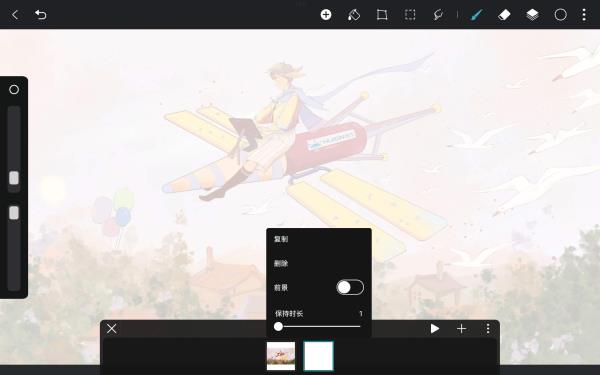Choose the lasso selection tool
This screenshot has width=600, height=375.
coord(438,15)
